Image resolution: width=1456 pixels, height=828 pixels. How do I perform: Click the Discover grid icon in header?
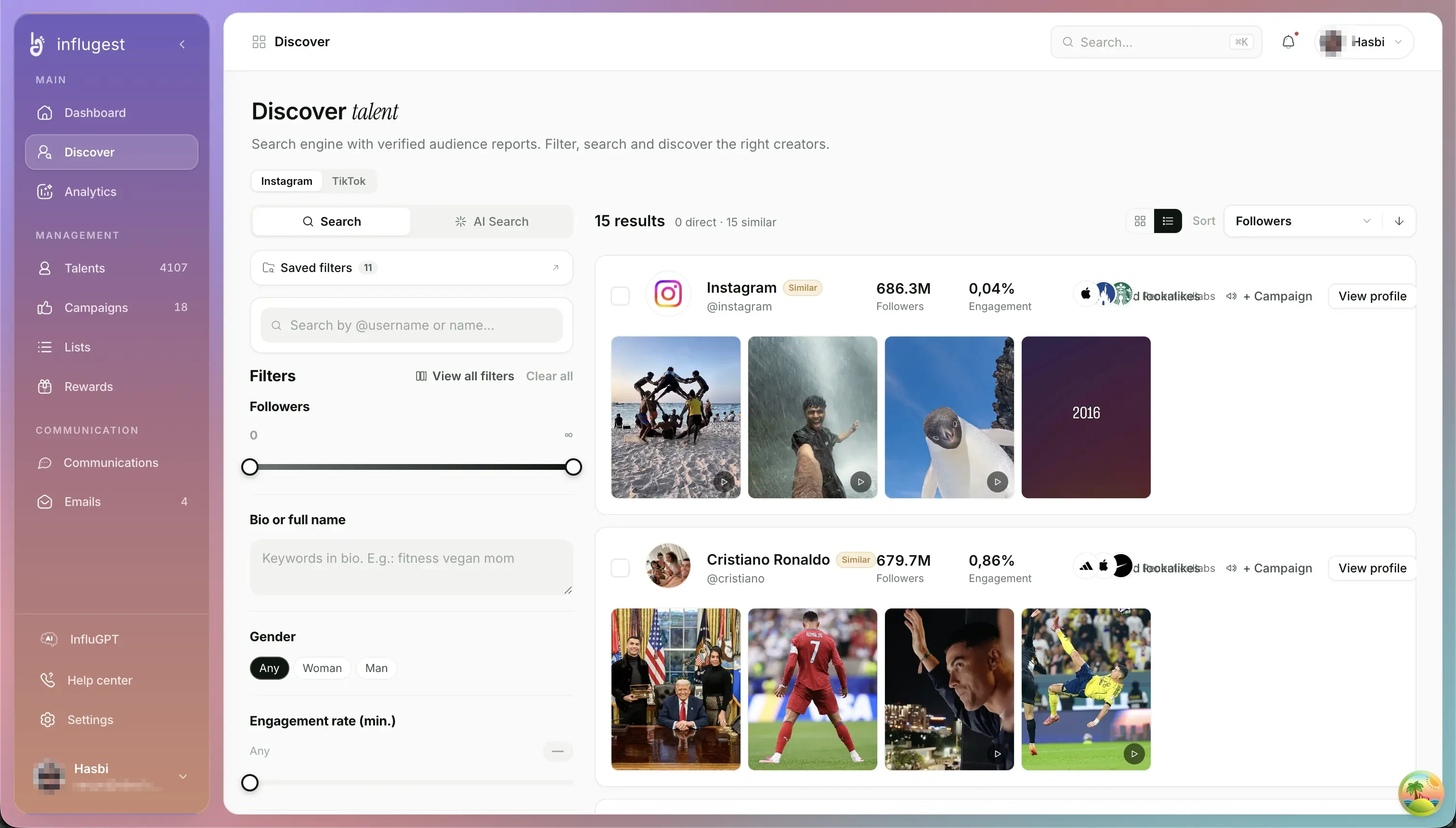click(259, 41)
